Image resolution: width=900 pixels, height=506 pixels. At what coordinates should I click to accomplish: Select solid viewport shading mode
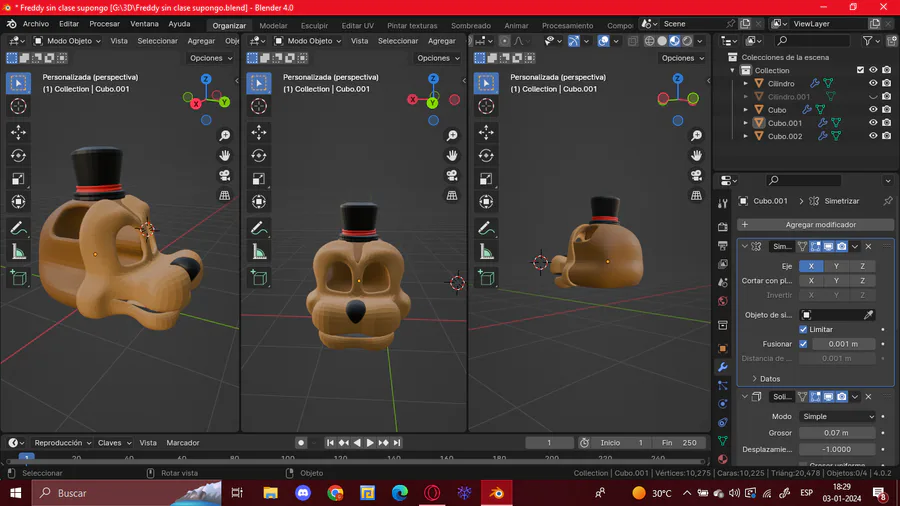click(x=662, y=41)
